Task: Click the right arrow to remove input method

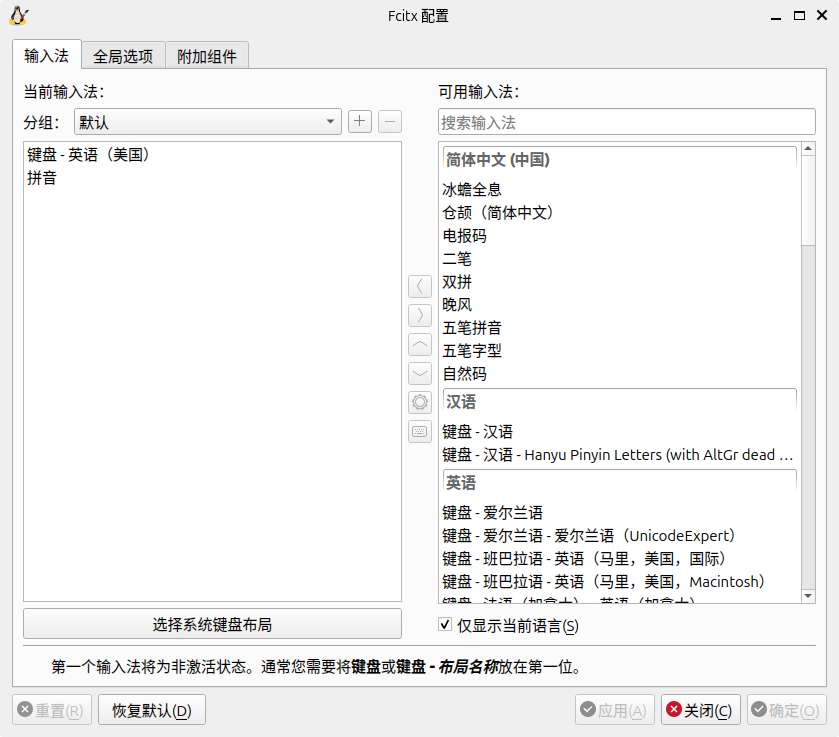Action: 420,315
